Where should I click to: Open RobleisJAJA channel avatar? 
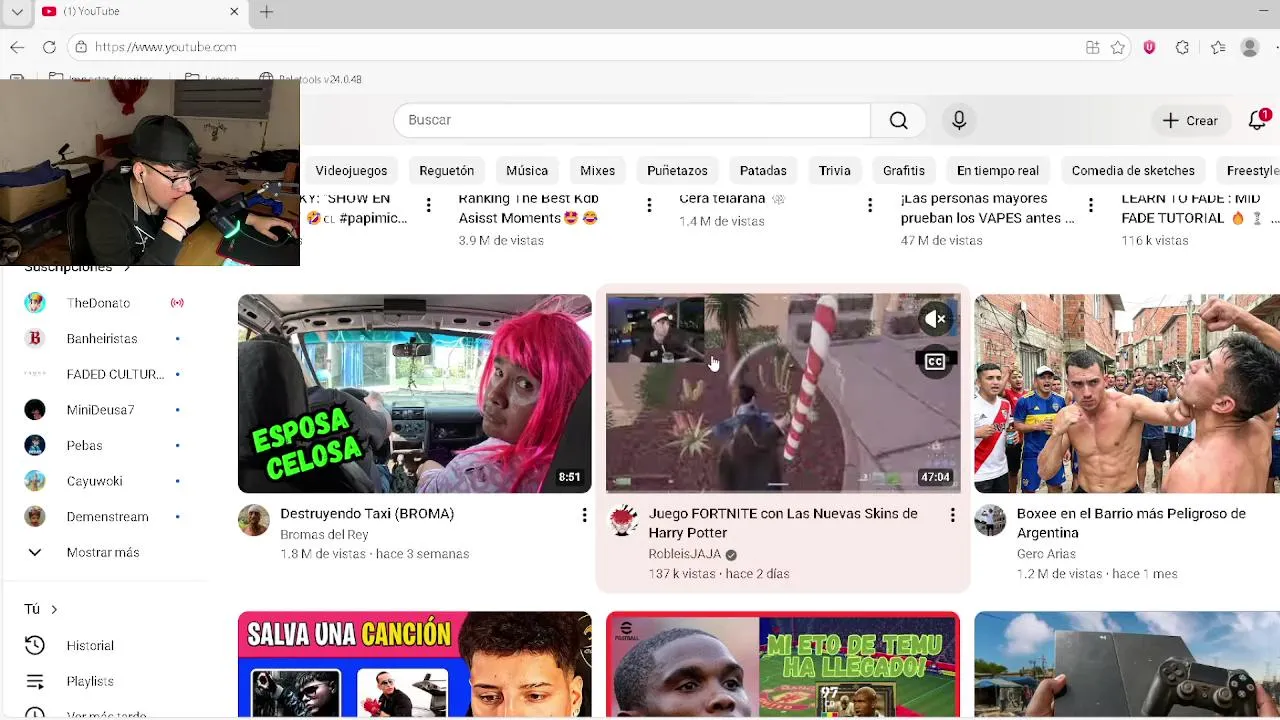(623, 520)
